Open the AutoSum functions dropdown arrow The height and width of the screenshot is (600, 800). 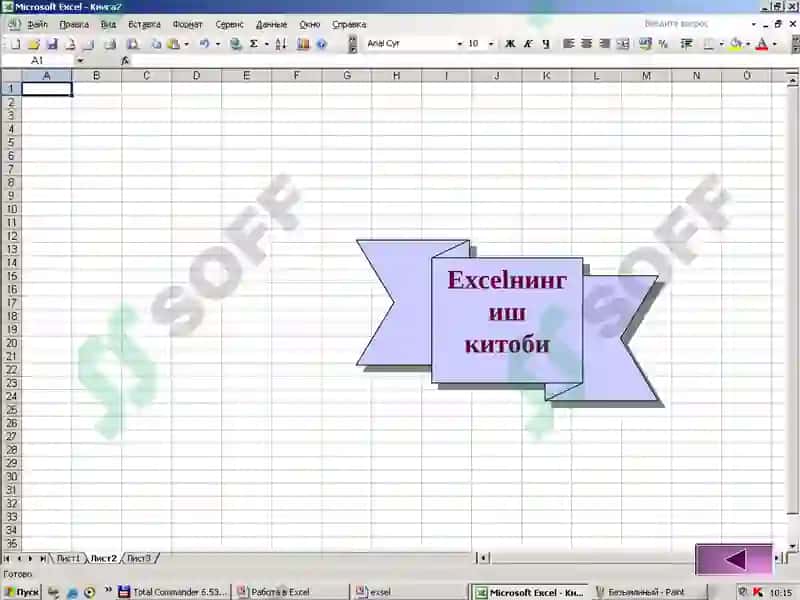pyautogui.click(x=267, y=44)
